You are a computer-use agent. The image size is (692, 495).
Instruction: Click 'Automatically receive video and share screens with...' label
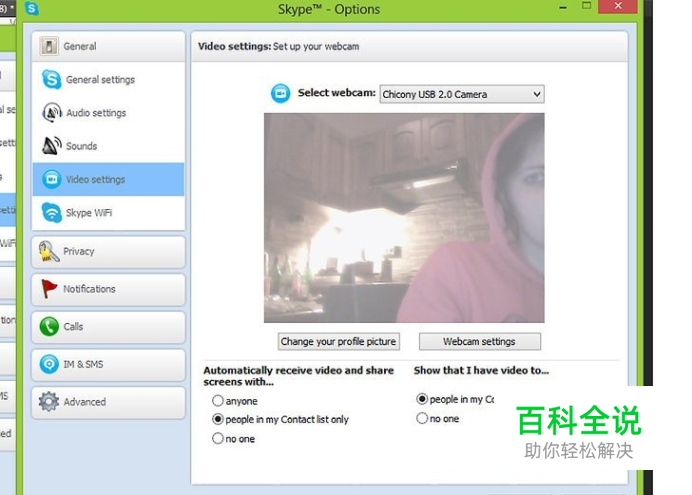pyautogui.click(x=298, y=376)
